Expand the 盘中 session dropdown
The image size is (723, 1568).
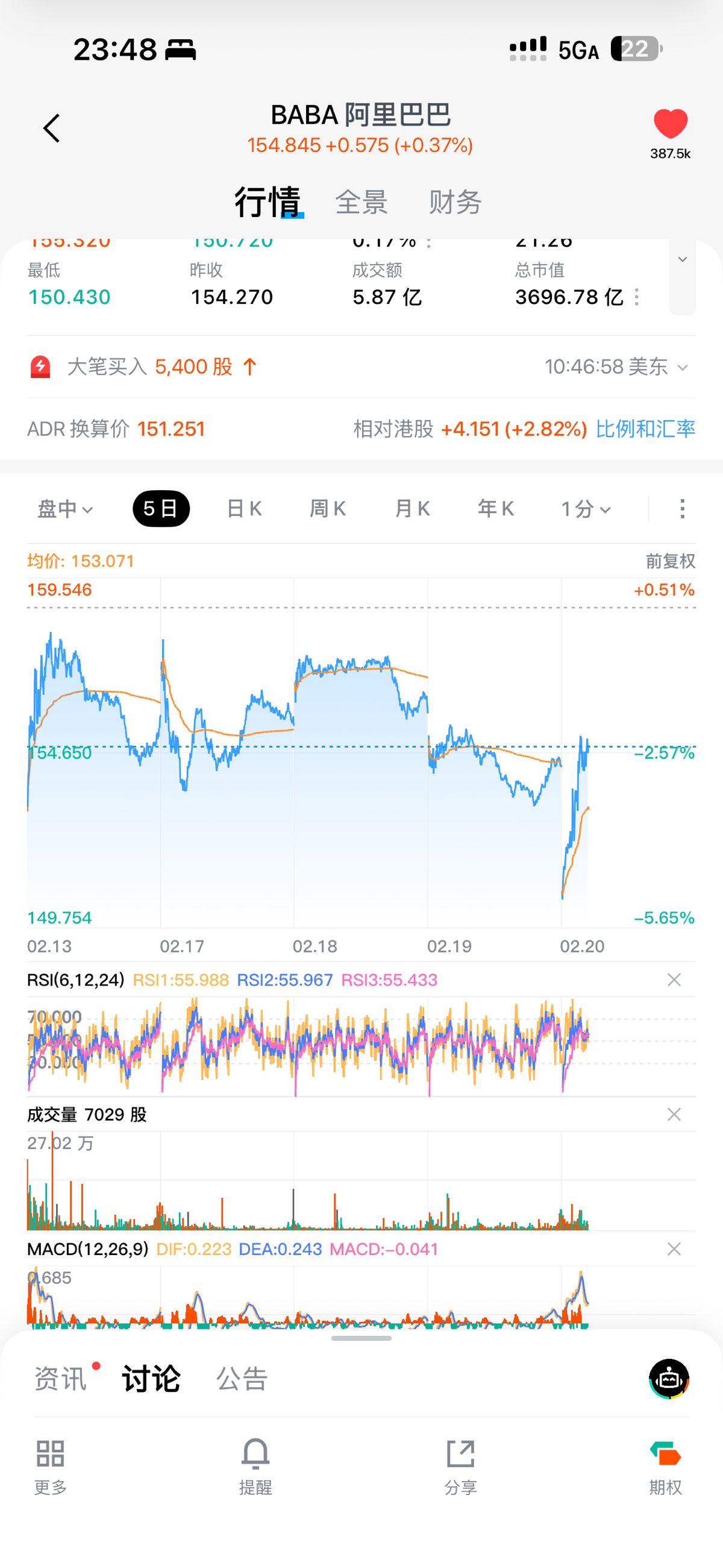tap(65, 509)
